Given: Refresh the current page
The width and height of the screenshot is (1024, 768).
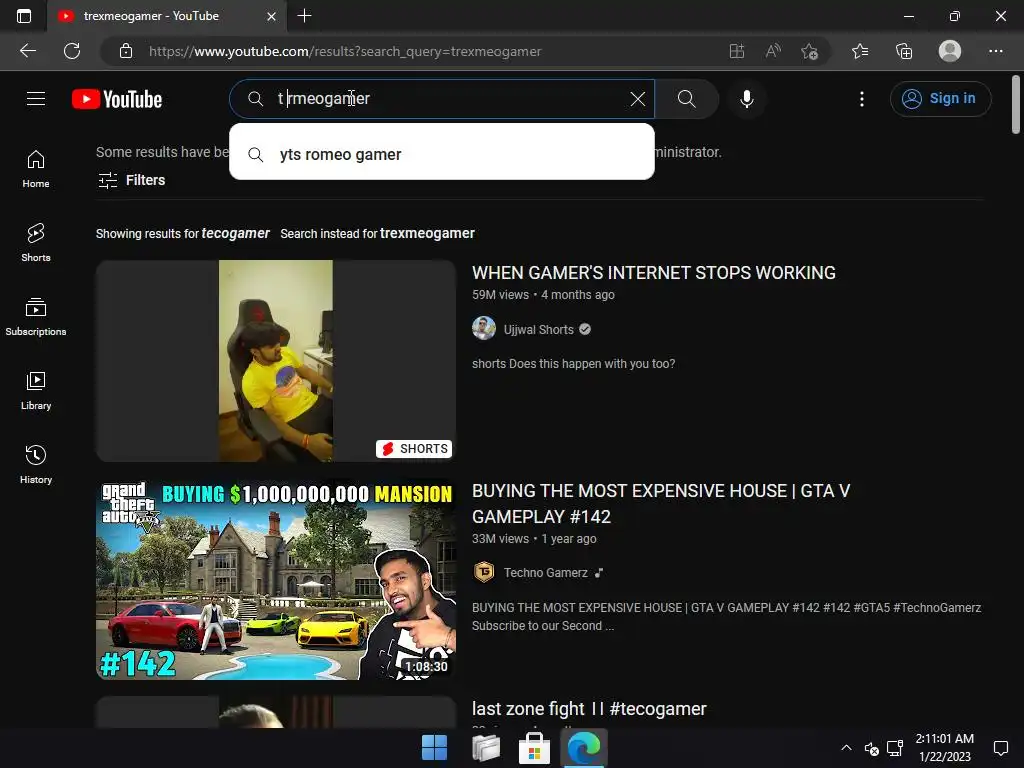Looking at the screenshot, I should tap(72, 51).
